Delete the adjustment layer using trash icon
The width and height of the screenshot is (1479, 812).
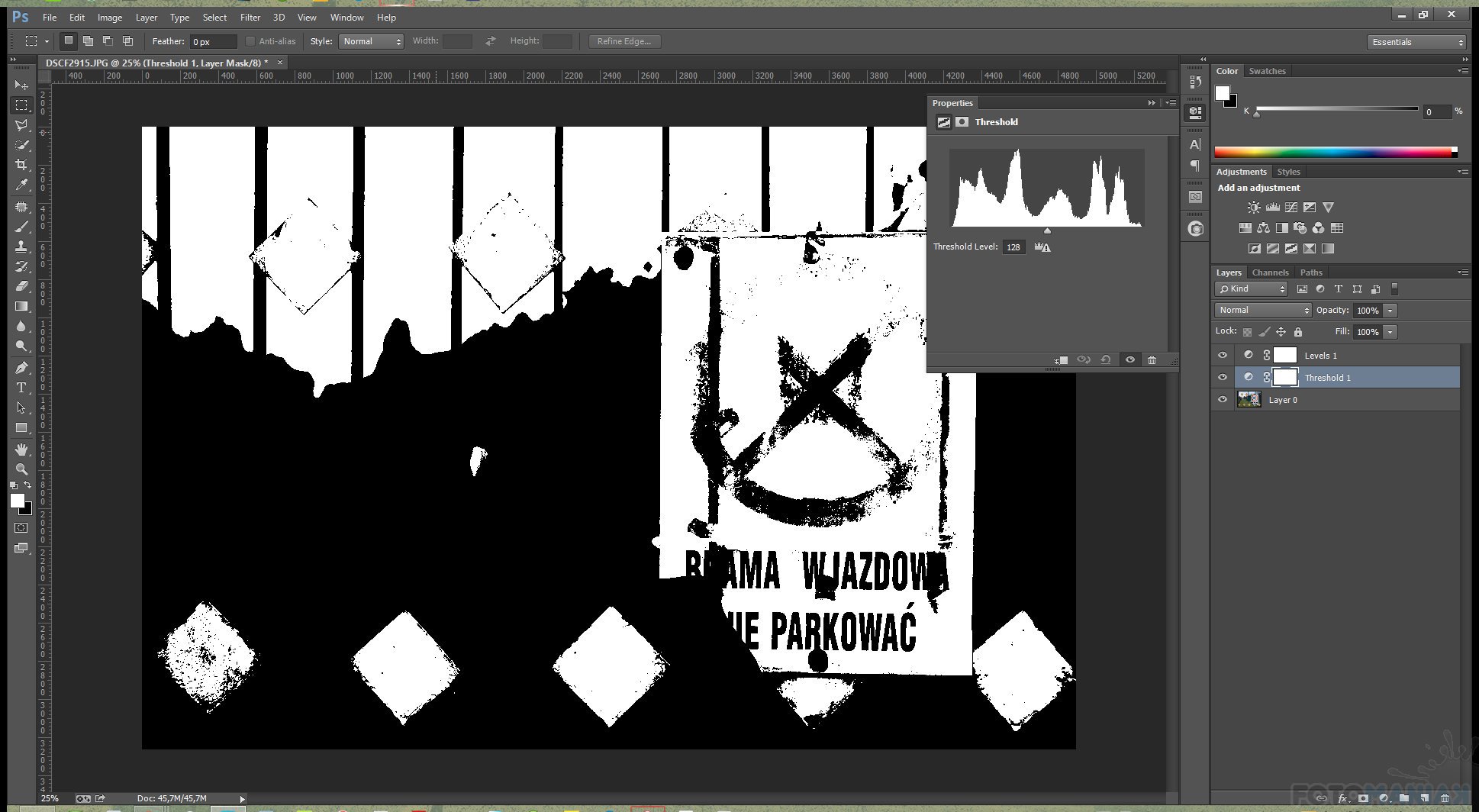[x=1152, y=360]
